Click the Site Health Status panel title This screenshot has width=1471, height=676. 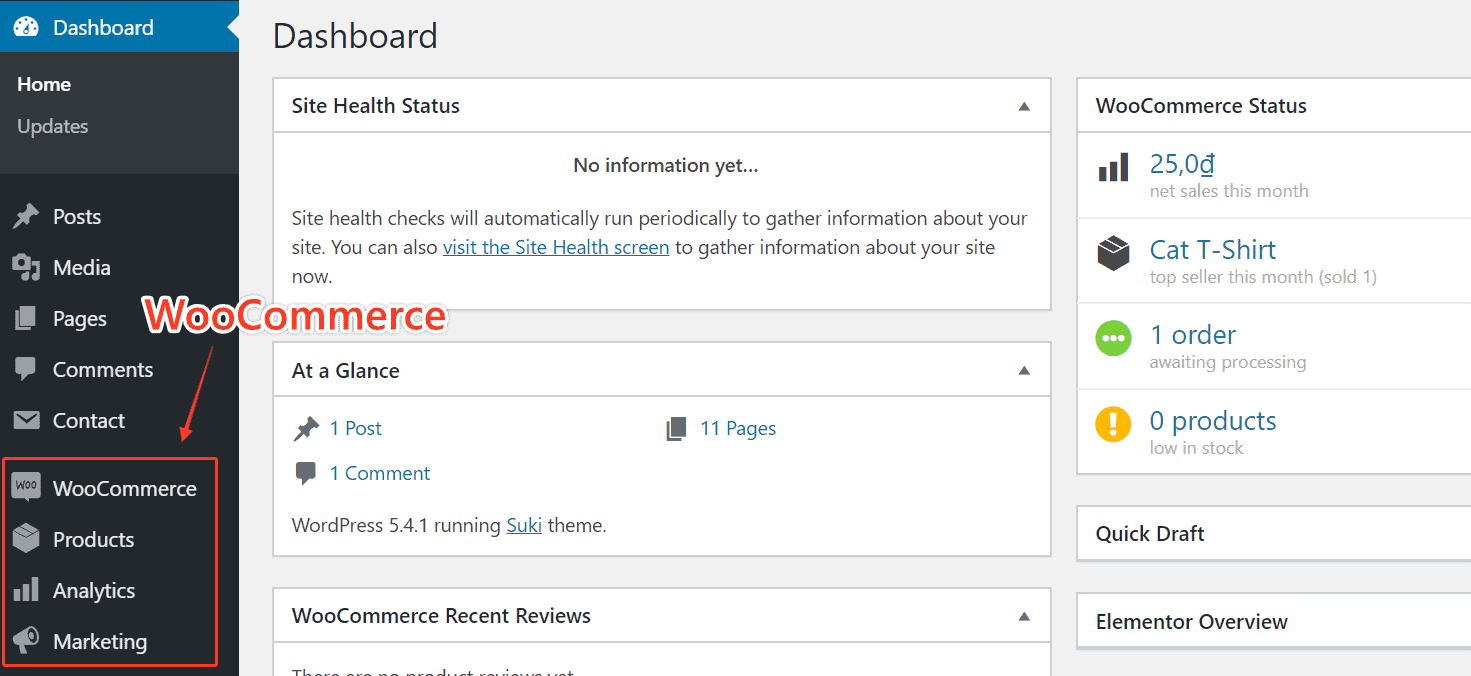click(x=376, y=106)
